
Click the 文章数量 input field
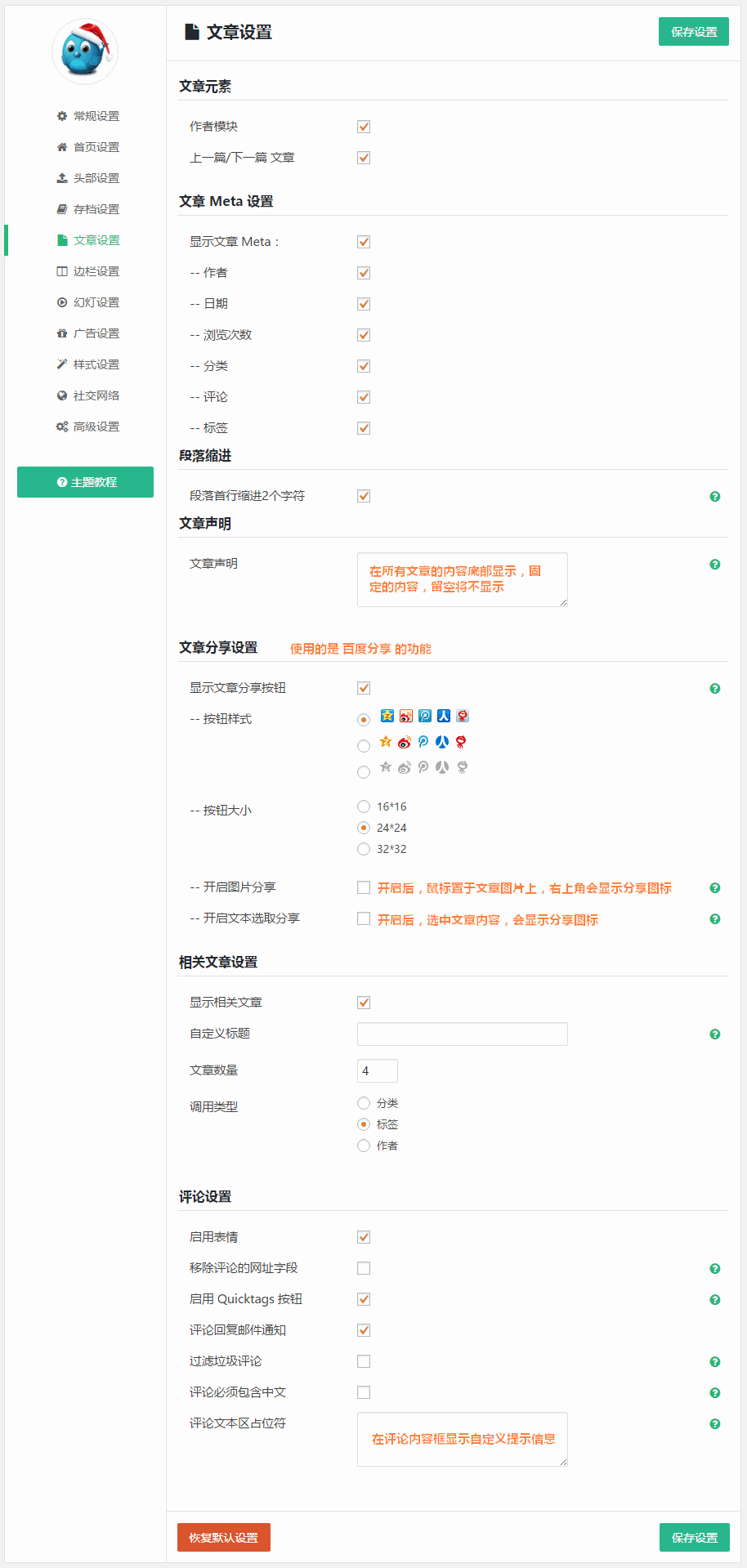click(378, 1070)
